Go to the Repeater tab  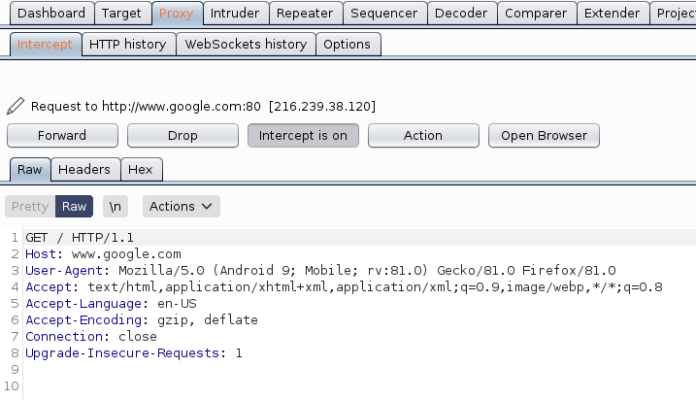304,13
